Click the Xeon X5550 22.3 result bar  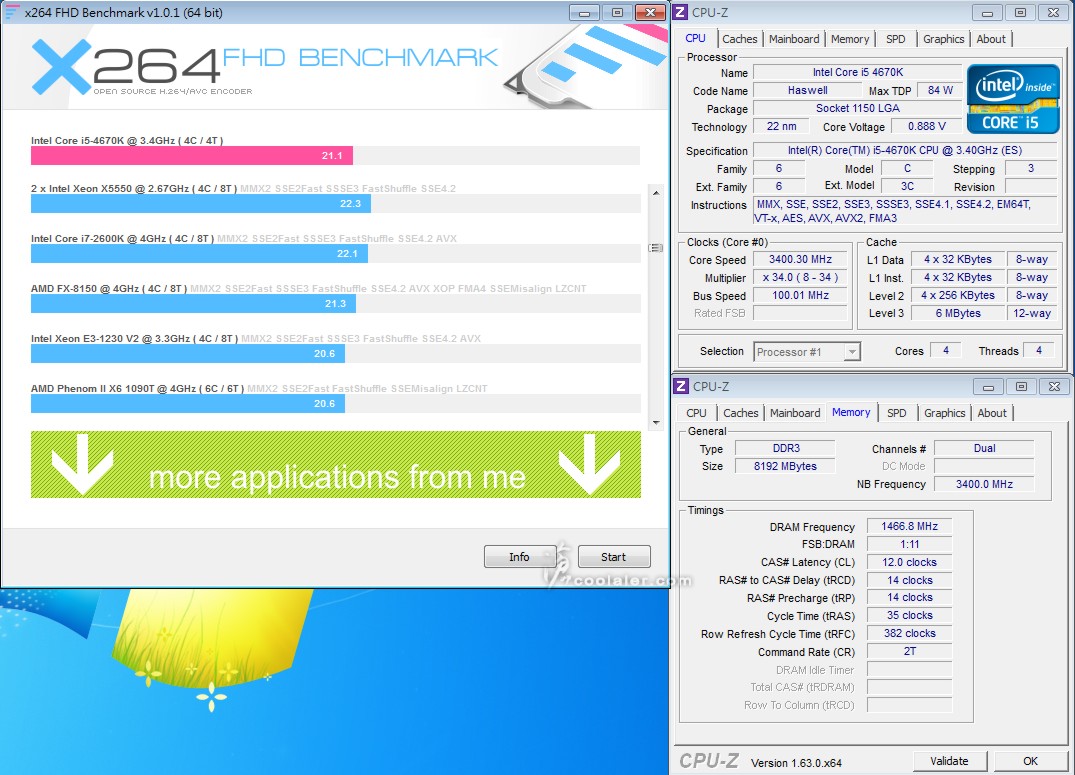(201, 204)
